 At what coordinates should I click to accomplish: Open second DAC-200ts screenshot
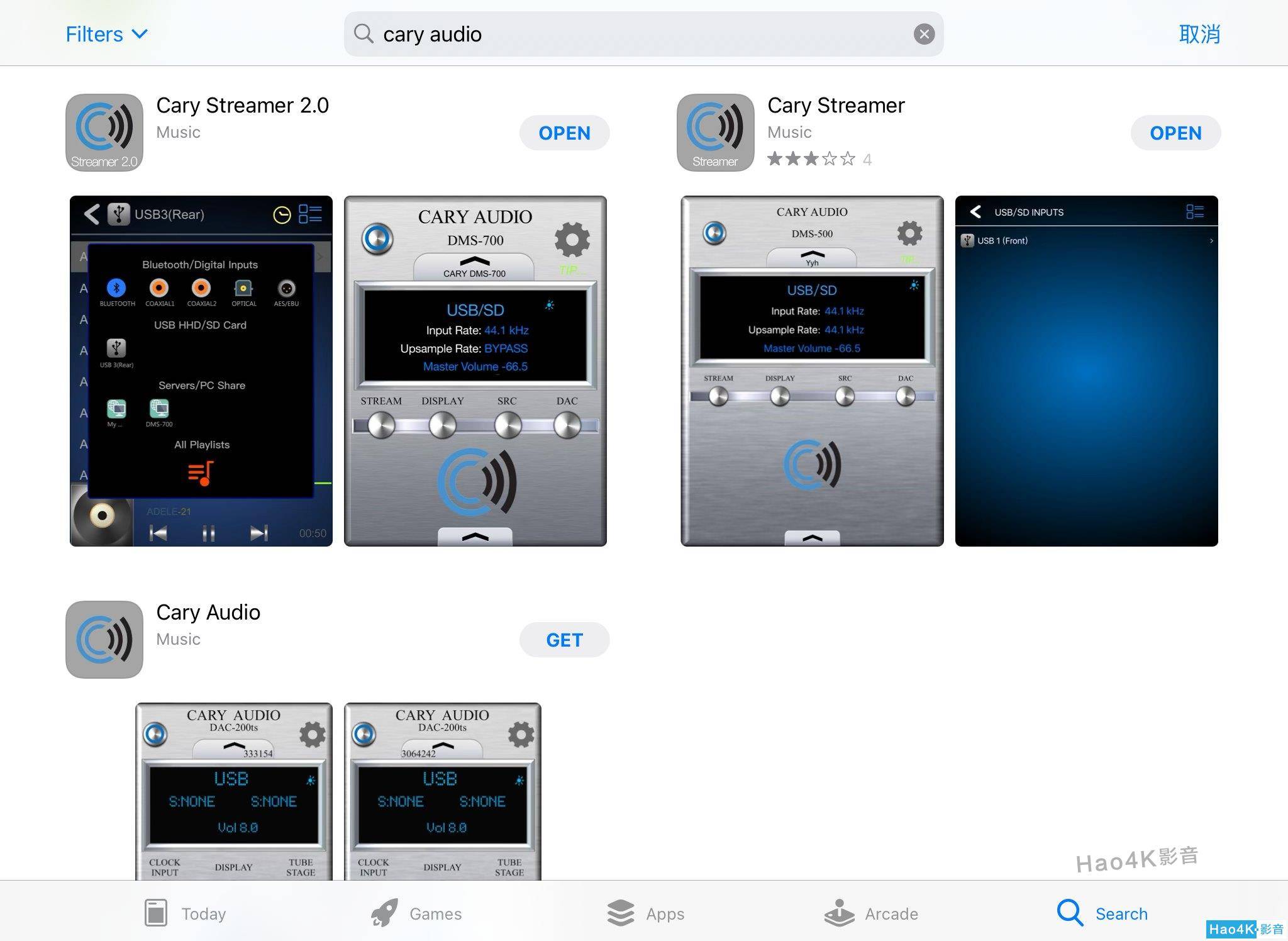click(x=443, y=791)
